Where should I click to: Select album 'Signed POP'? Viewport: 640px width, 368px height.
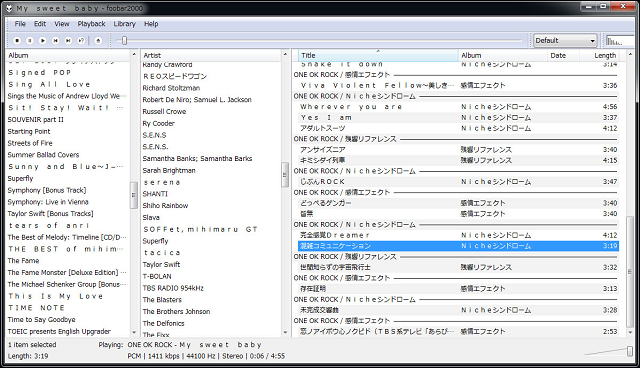(x=40, y=73)
